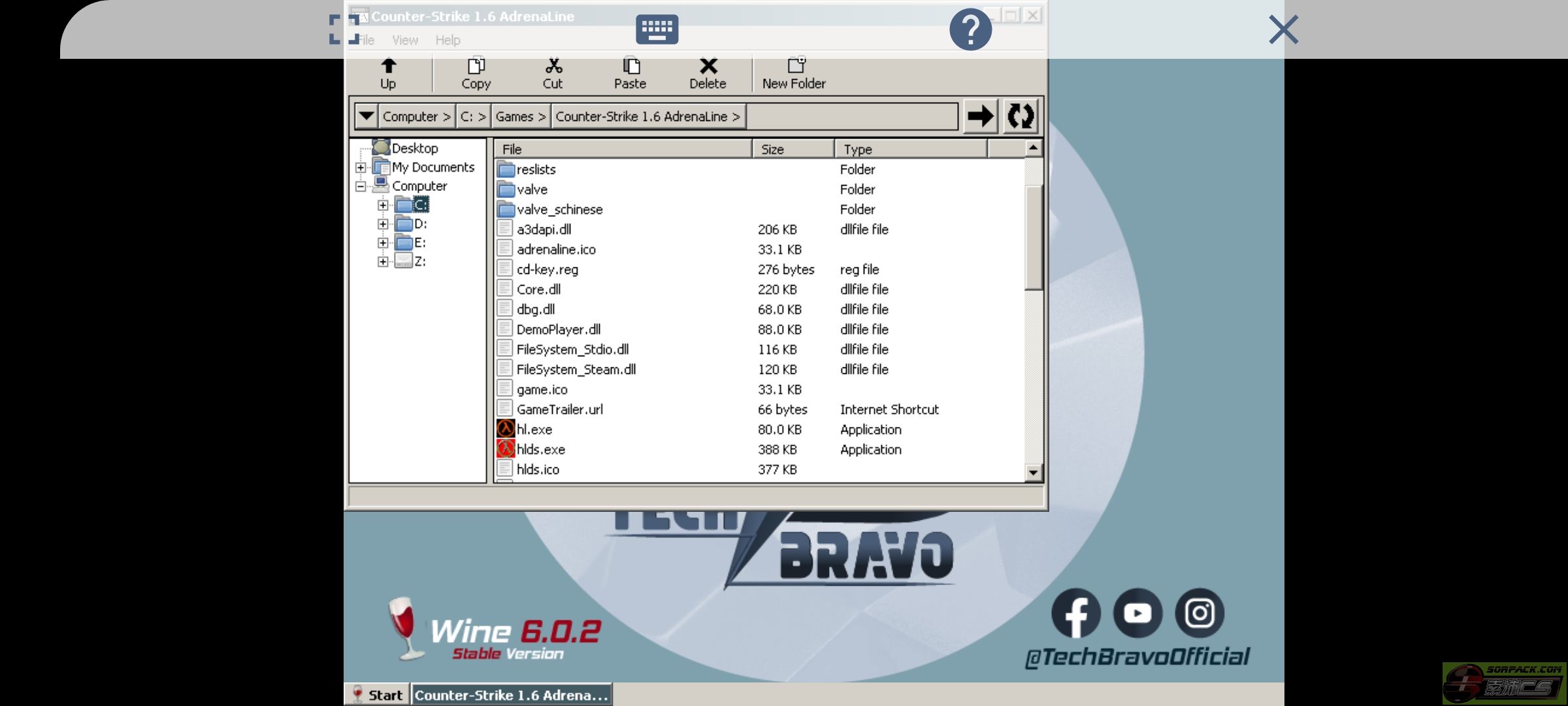Open the Help menu
Image resolution: width=1568 pixels, height=706 pixels.
click(x=448, y=41)
